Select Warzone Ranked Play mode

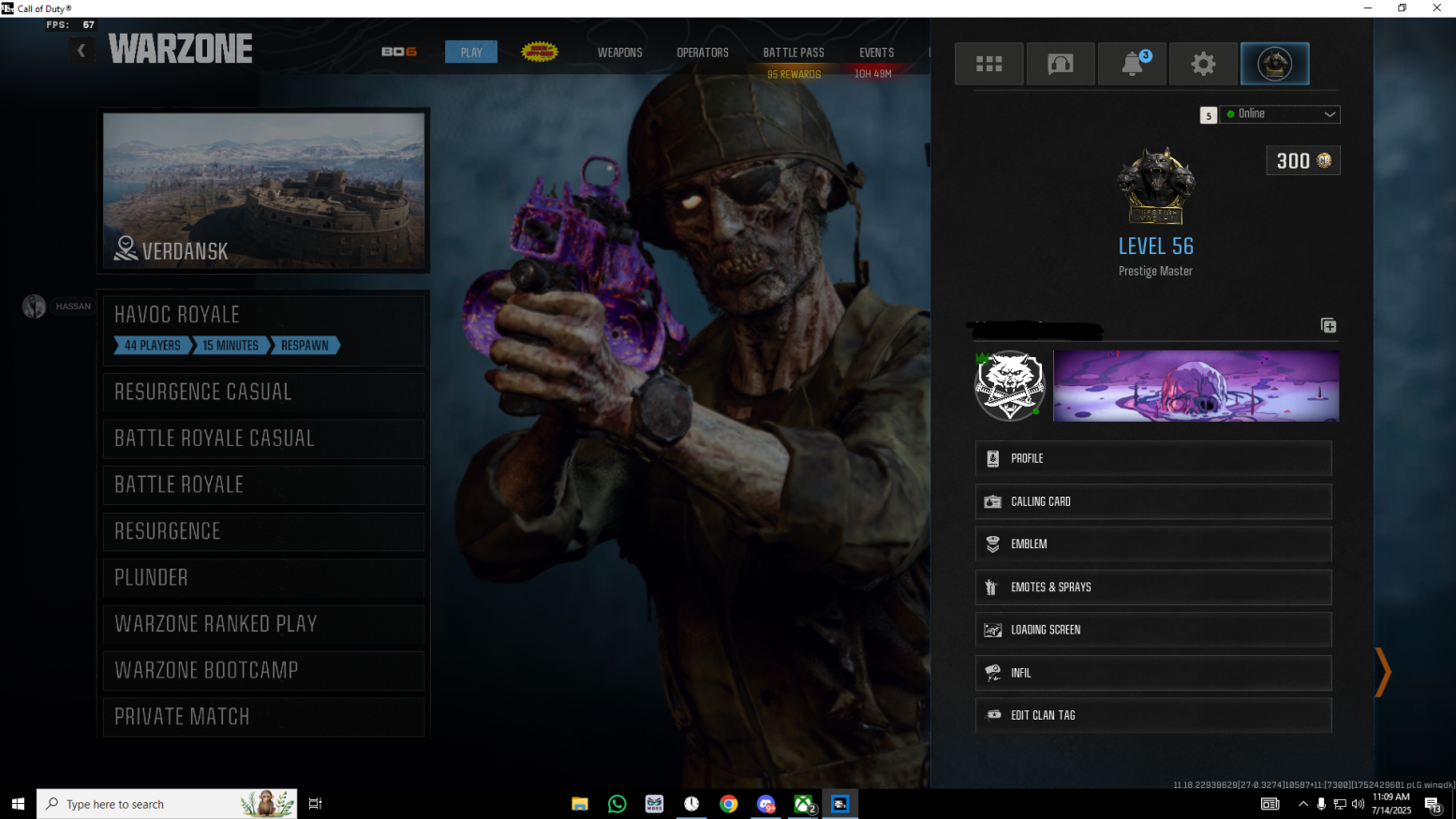[263, 624]
